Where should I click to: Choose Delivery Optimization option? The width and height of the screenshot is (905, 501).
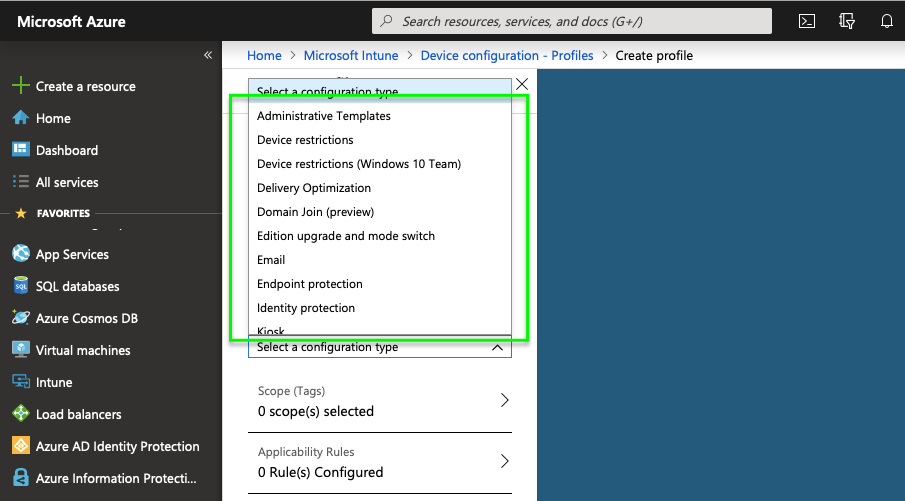tap(380, 188)
